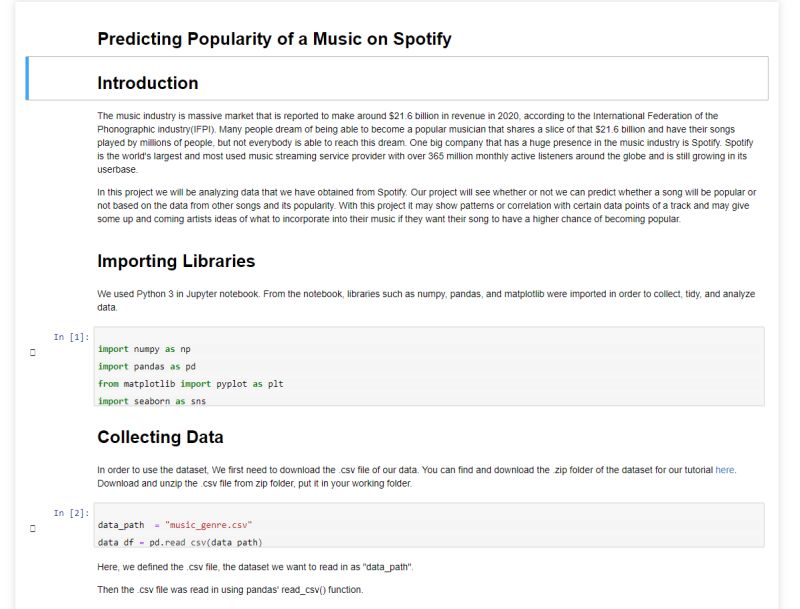800x609 pixels.
Task: Click the "Predicting Popularity of a Music on Spotify" title
Action: (274, 39)
